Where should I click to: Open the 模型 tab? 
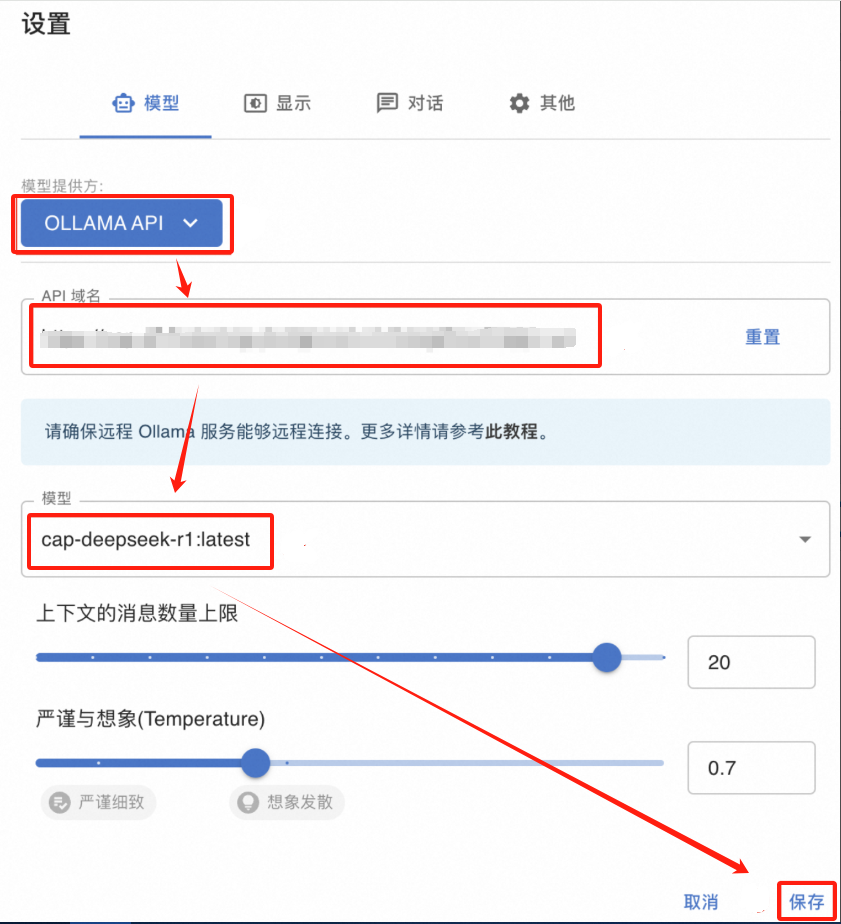pyautogui.click(x=146, y=103)
